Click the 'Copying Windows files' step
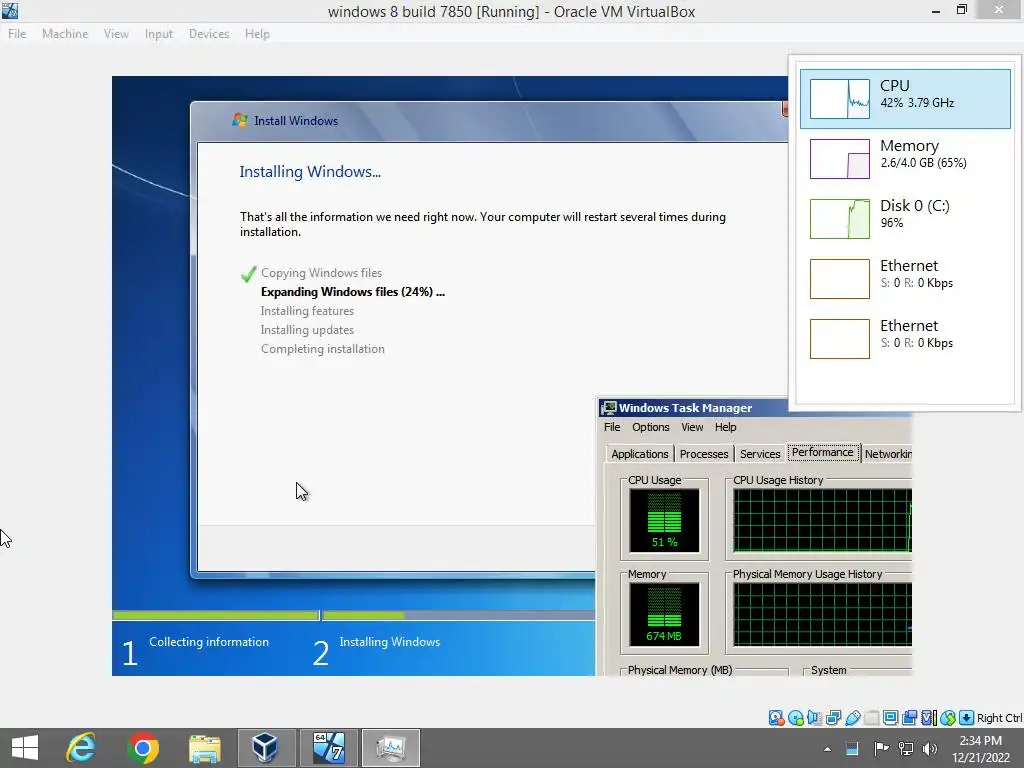The width and height of the screenshot is (1024, 768). coord(321,273)
